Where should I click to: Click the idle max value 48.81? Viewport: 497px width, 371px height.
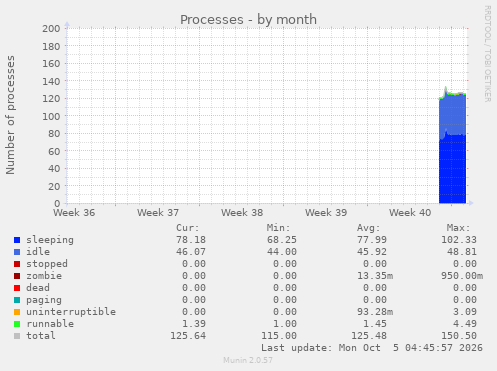(x=462, y=252)
